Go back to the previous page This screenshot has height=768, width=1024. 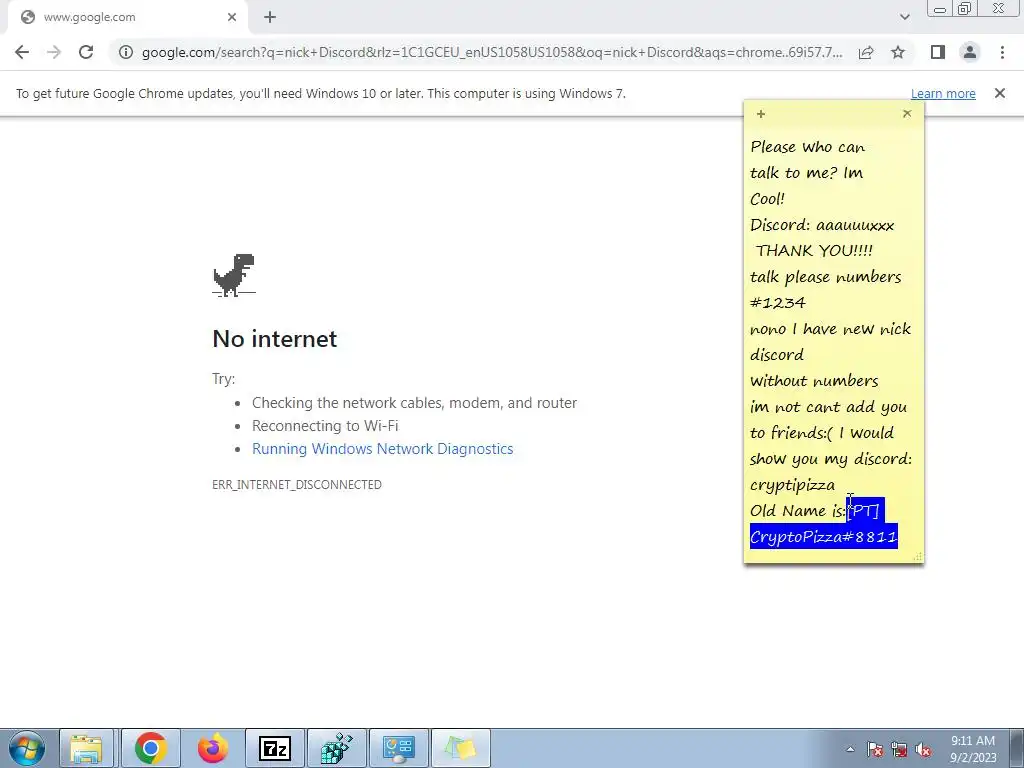(x=22, y=52)
